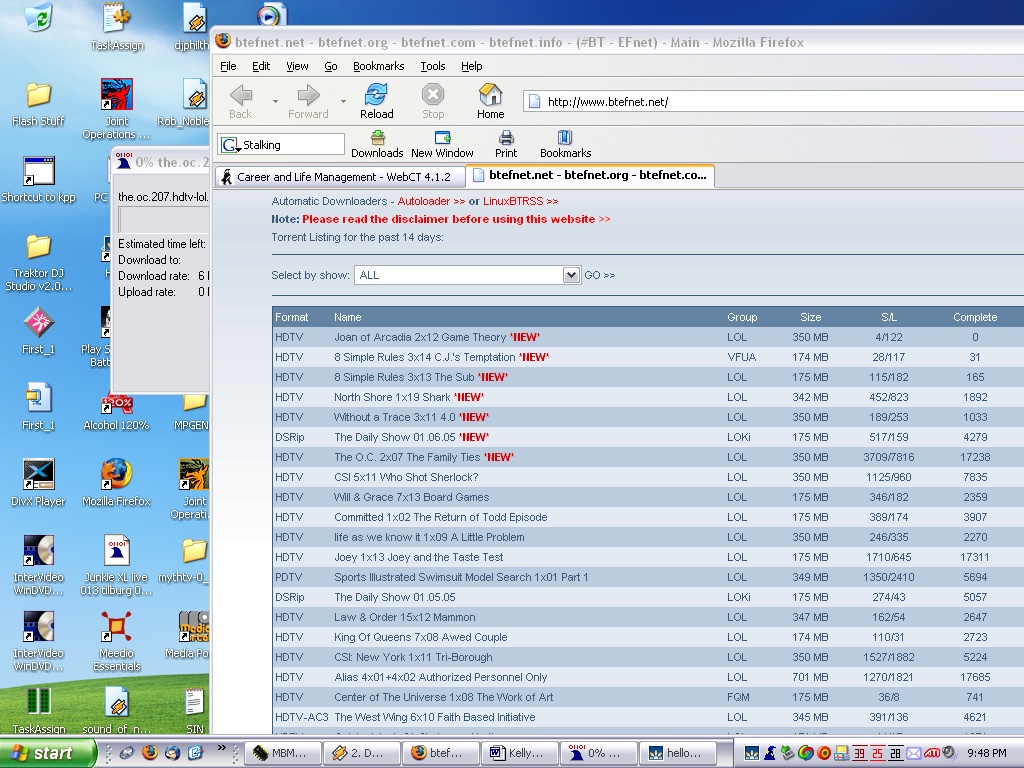Screen dimensions: 1024x768
Task: Expand the quick launch overflow chevron
Action: click(x=221, y=748)
